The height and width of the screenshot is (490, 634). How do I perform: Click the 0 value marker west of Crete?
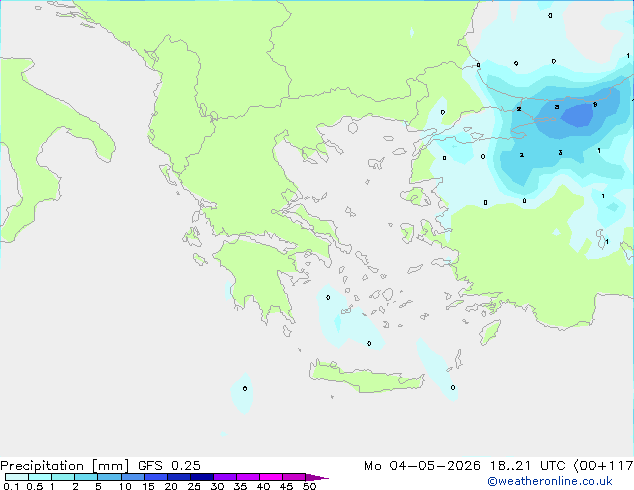coord(245,389)
